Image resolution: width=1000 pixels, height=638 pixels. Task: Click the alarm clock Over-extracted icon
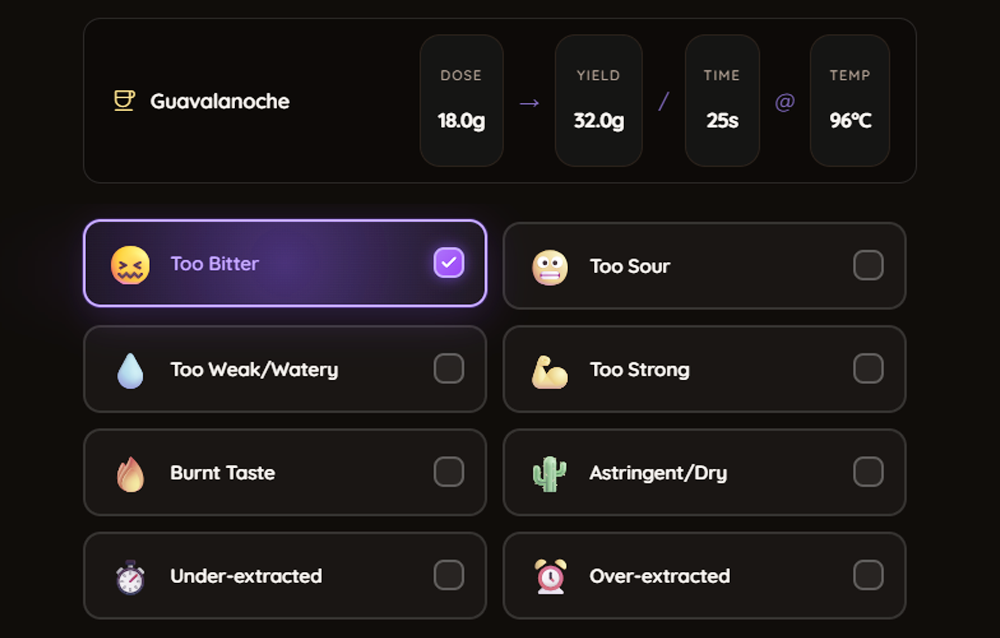pyautogui.click(x=550, y=577)
